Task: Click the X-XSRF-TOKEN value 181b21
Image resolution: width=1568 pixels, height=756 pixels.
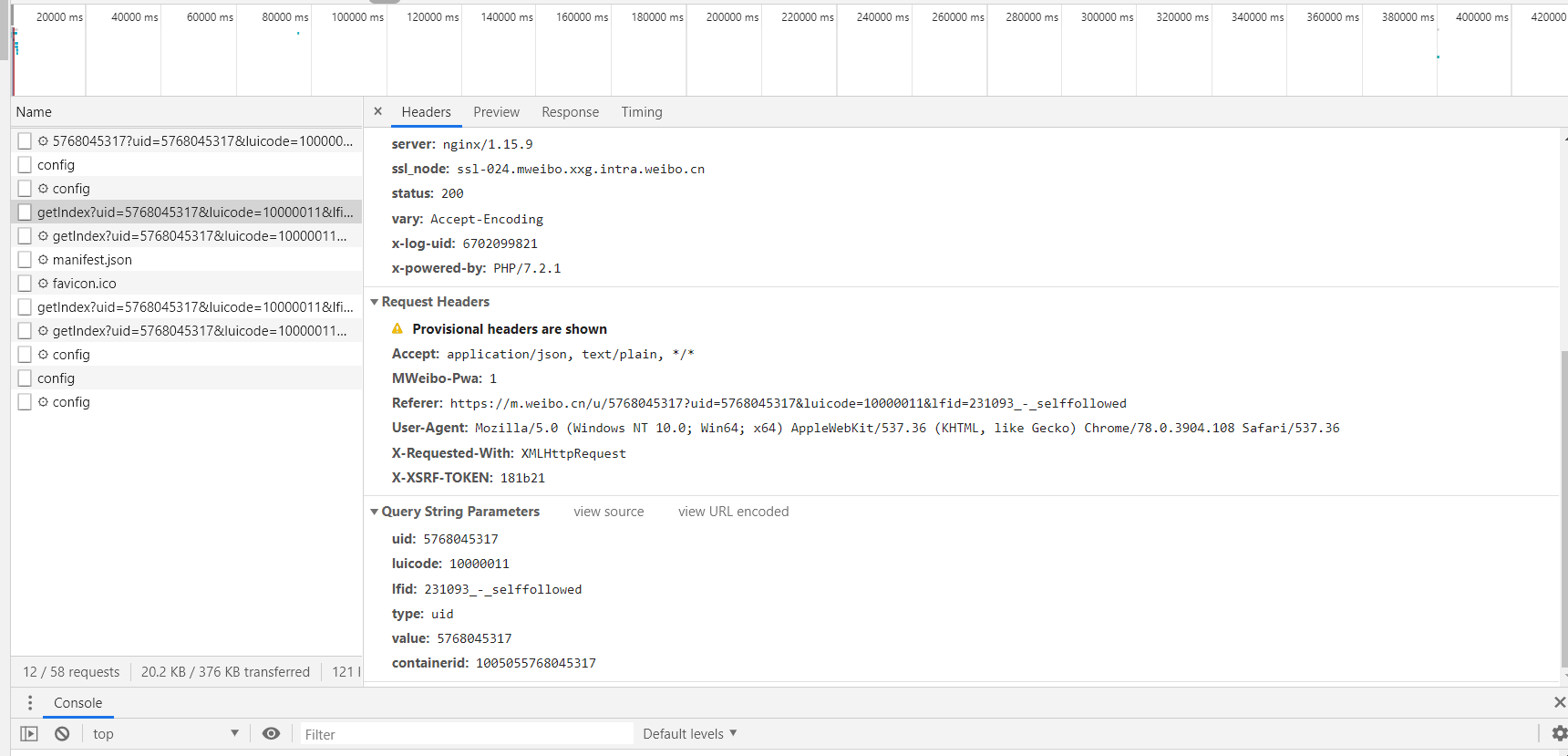Action: (522, 478)
